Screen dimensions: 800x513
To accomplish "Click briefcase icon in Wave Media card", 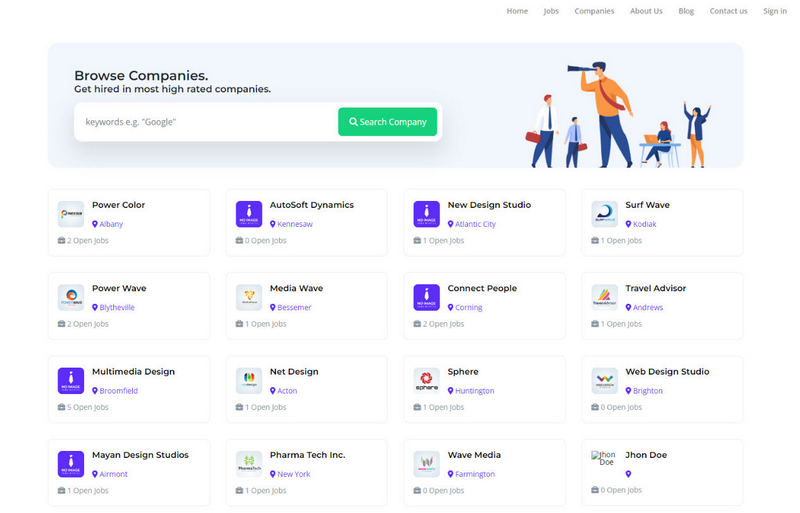I will pyautogui.click(x=417, y=490).
